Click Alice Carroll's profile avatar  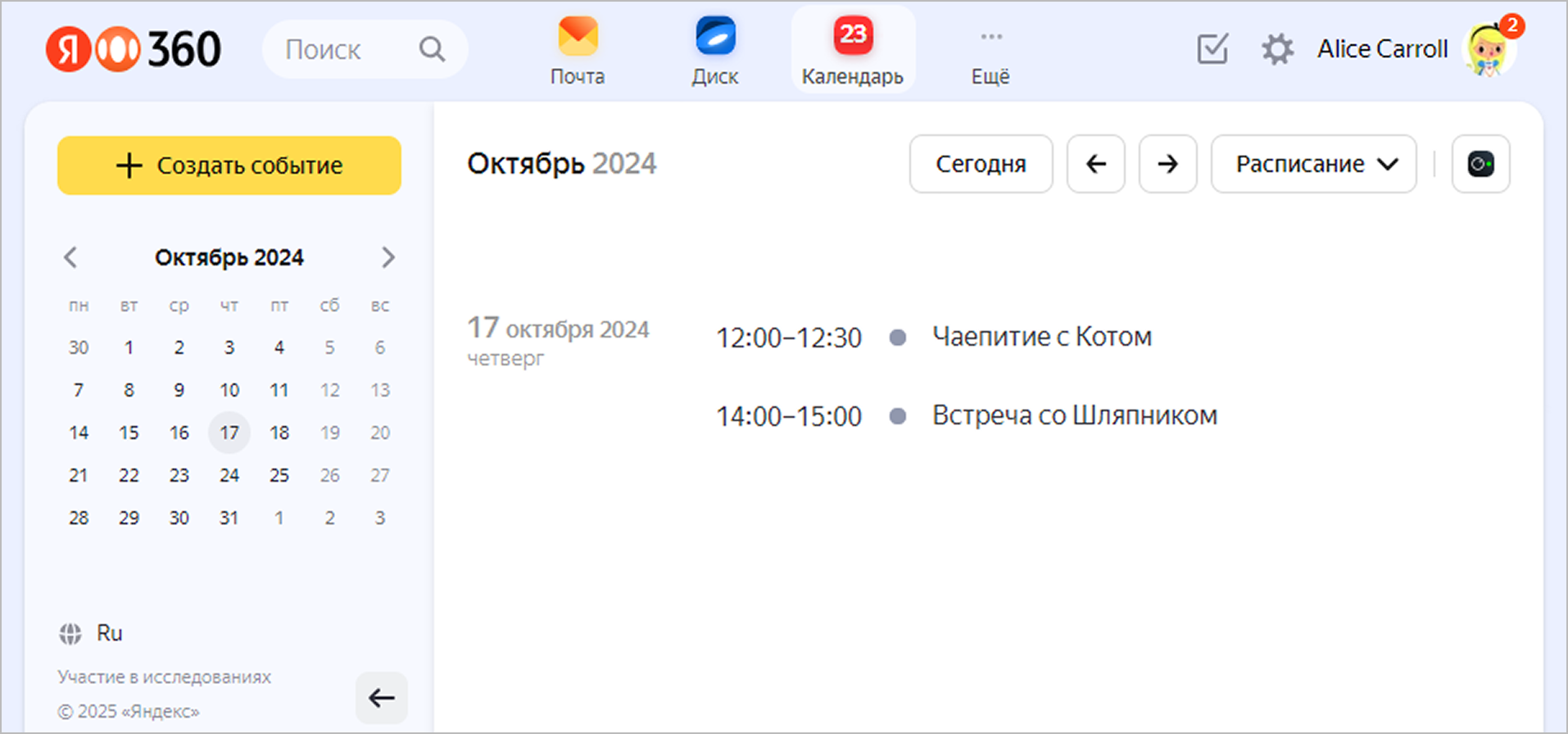[1490, 49]
